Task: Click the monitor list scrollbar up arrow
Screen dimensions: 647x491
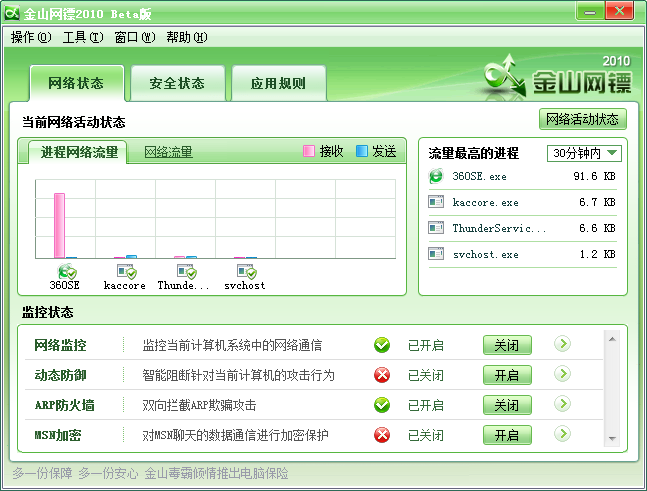Action: pyautogui.click(x=612, y=339)
